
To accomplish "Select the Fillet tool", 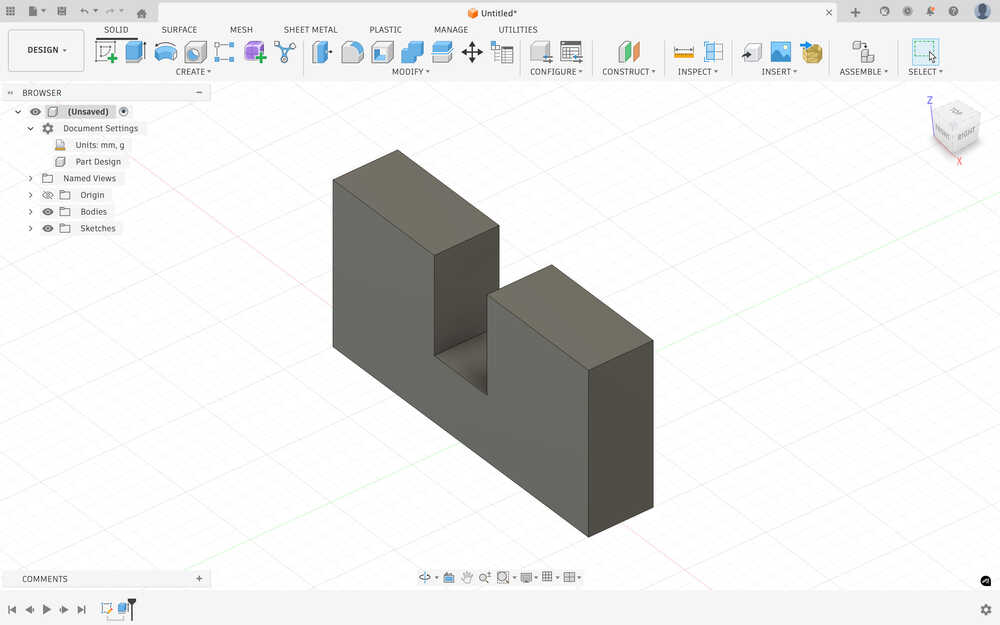I will pos(352,52).
